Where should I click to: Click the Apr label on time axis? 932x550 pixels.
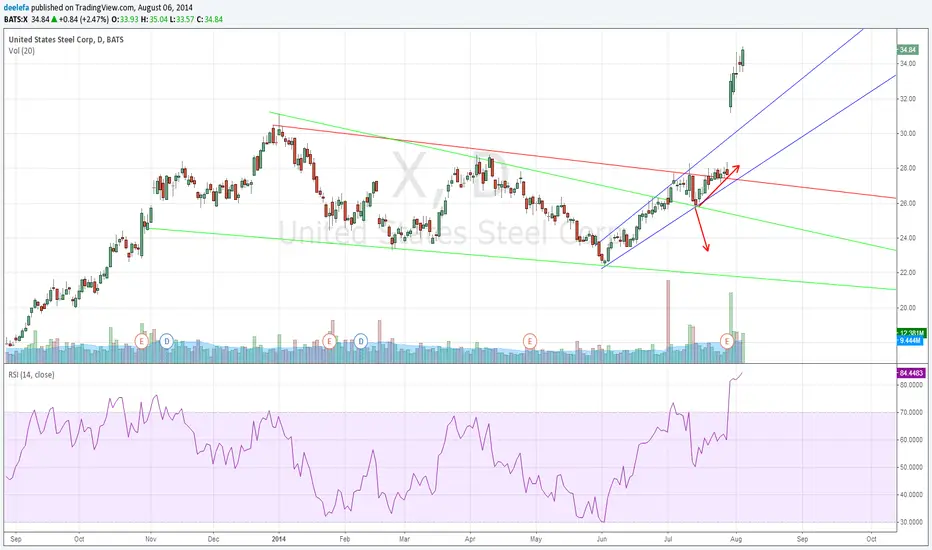pos(470,539)
